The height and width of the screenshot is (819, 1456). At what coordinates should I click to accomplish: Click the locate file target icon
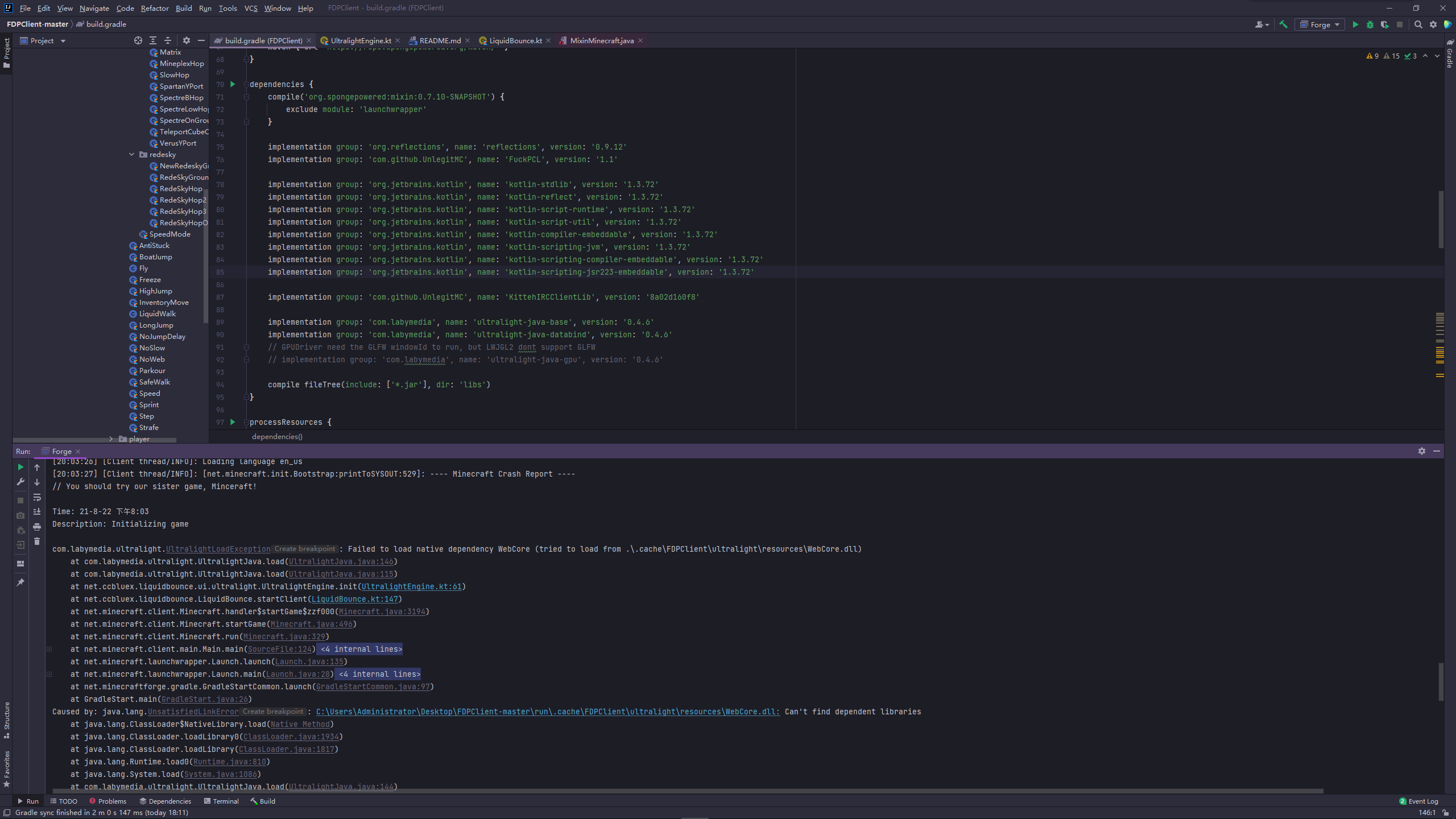coord(138,40)
